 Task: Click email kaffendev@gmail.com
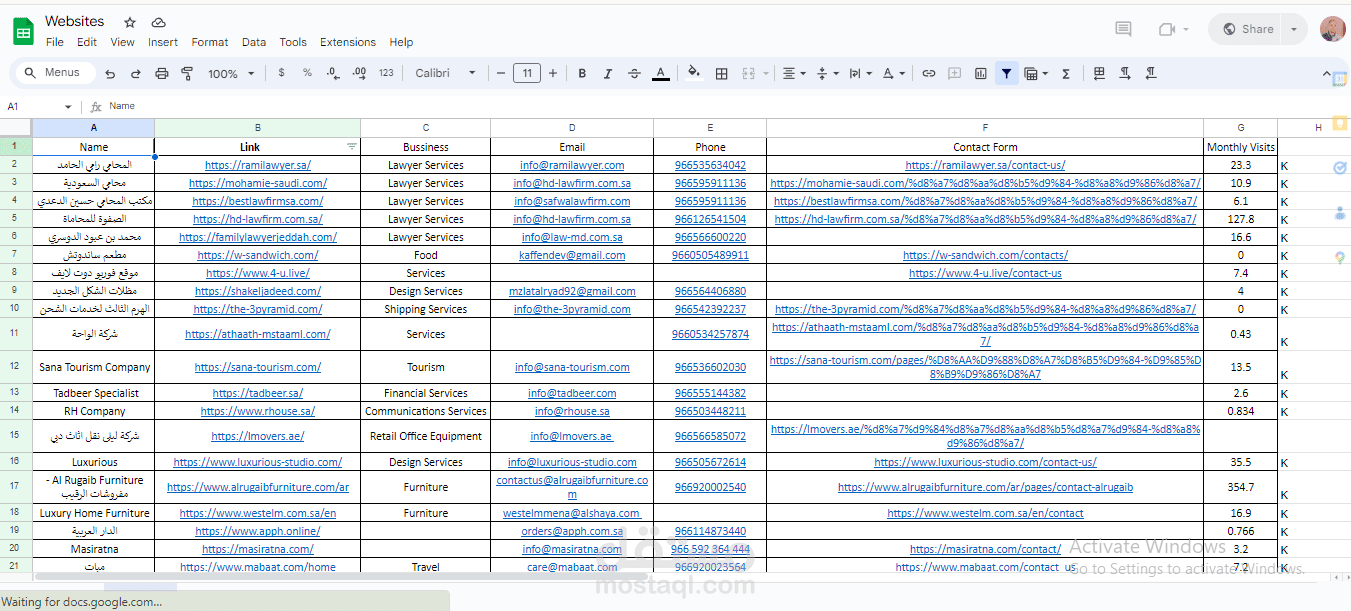coord(572,255)
